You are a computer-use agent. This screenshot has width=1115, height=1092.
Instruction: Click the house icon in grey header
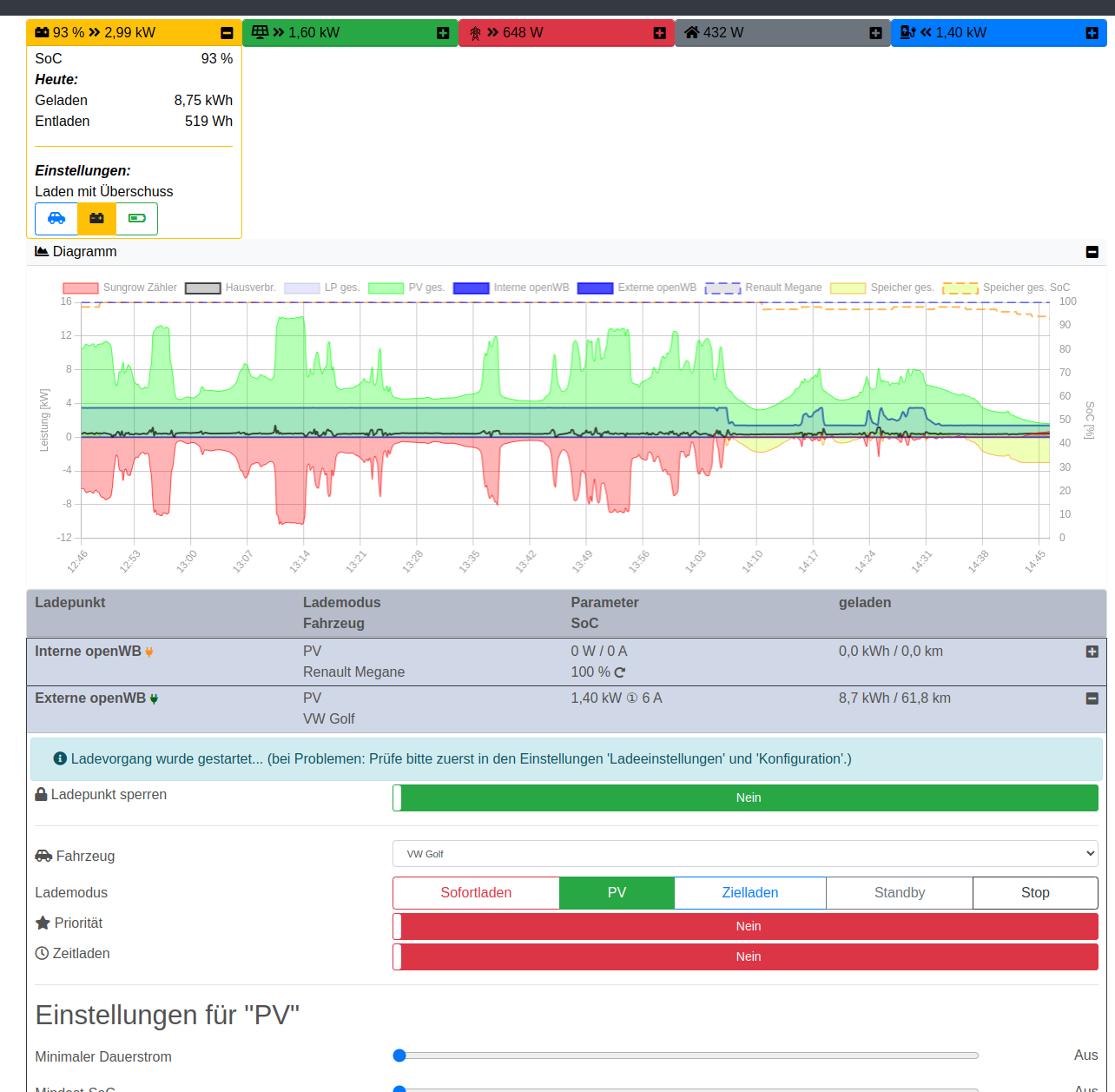(x=691, y=33)
